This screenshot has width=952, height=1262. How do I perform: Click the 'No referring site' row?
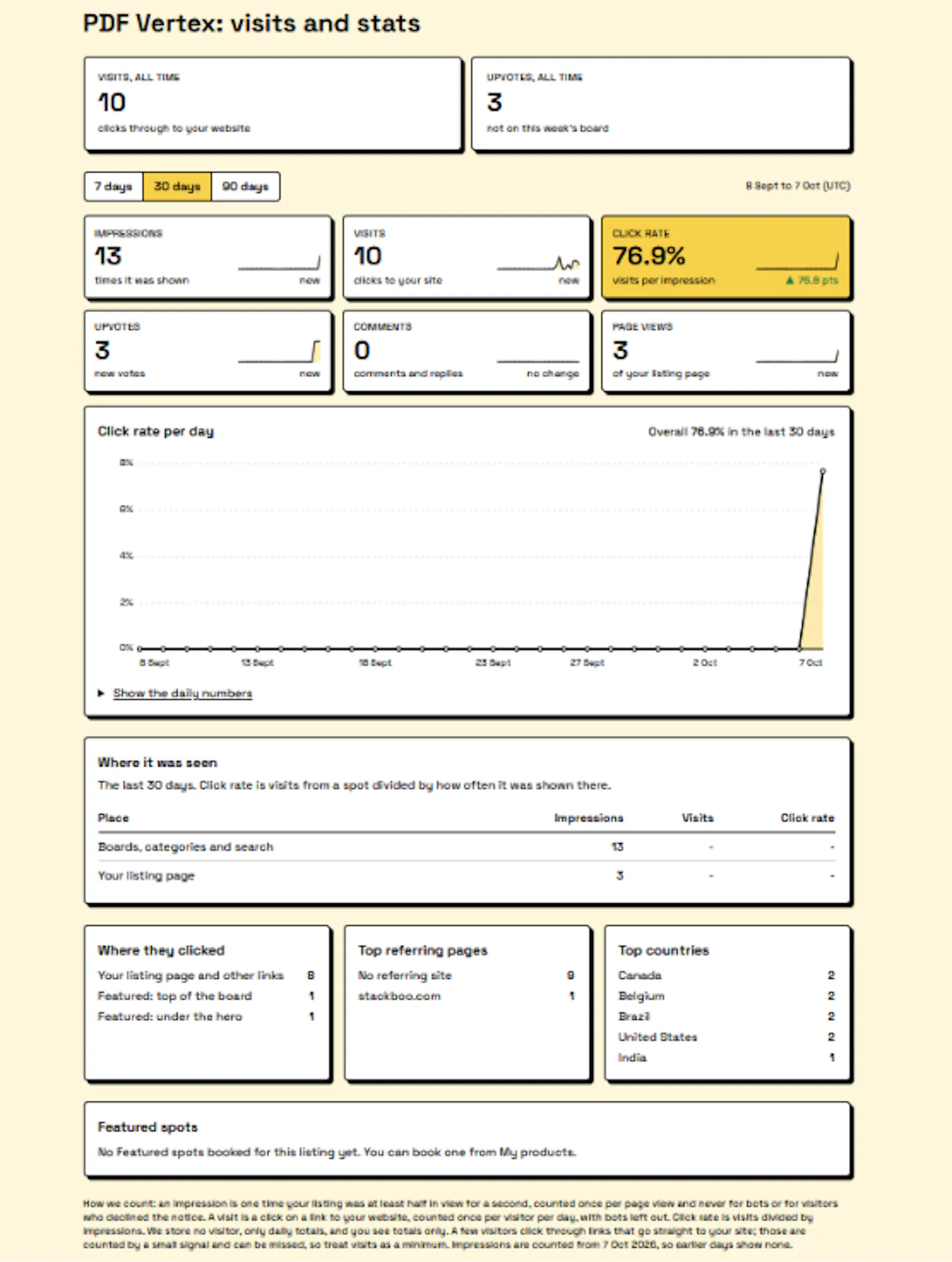(466, 975)
